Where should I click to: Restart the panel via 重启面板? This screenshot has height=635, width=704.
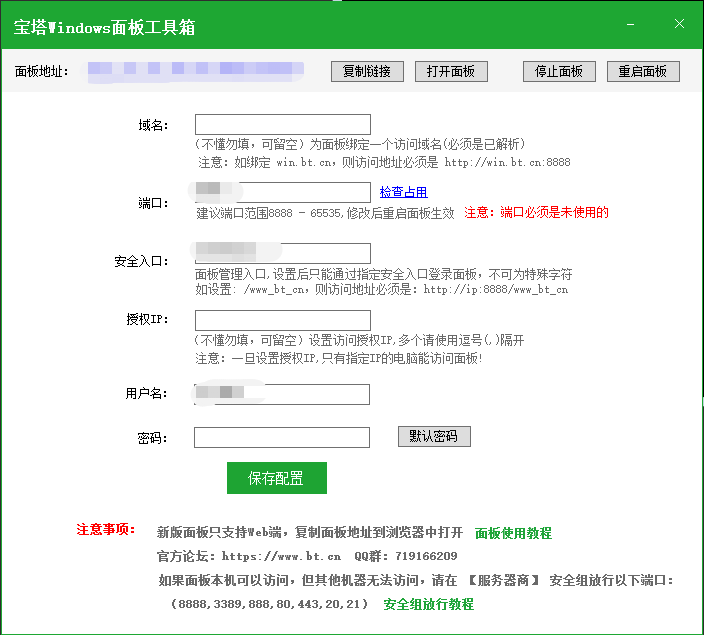[x=643, y=71]
